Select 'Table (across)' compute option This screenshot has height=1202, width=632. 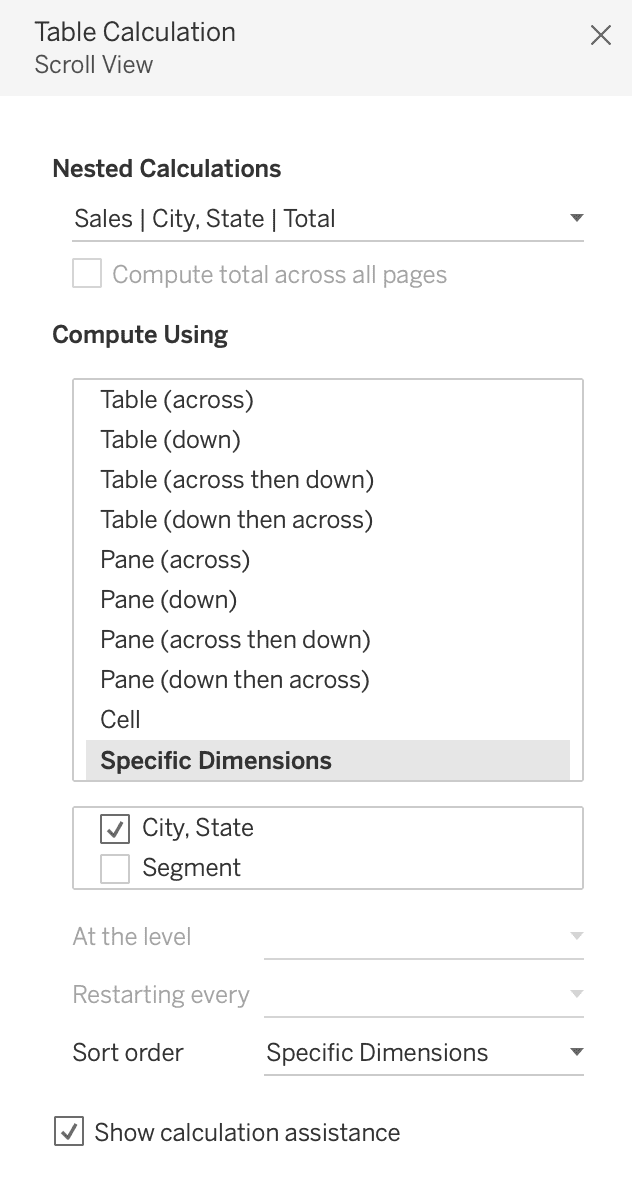[175, 399]
